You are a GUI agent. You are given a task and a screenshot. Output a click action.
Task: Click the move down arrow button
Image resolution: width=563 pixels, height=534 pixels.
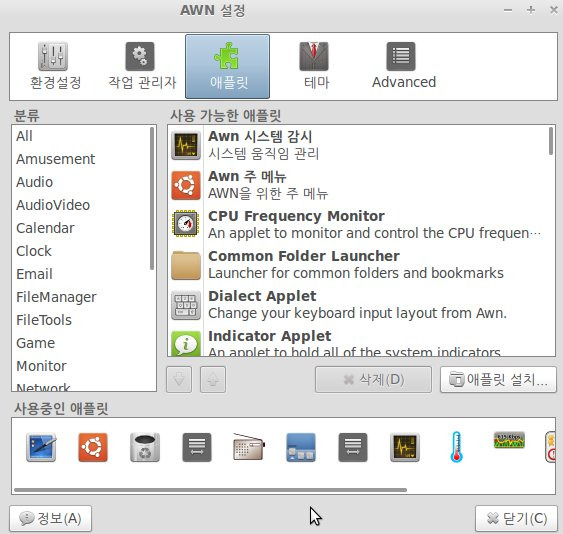click(179, 380)
